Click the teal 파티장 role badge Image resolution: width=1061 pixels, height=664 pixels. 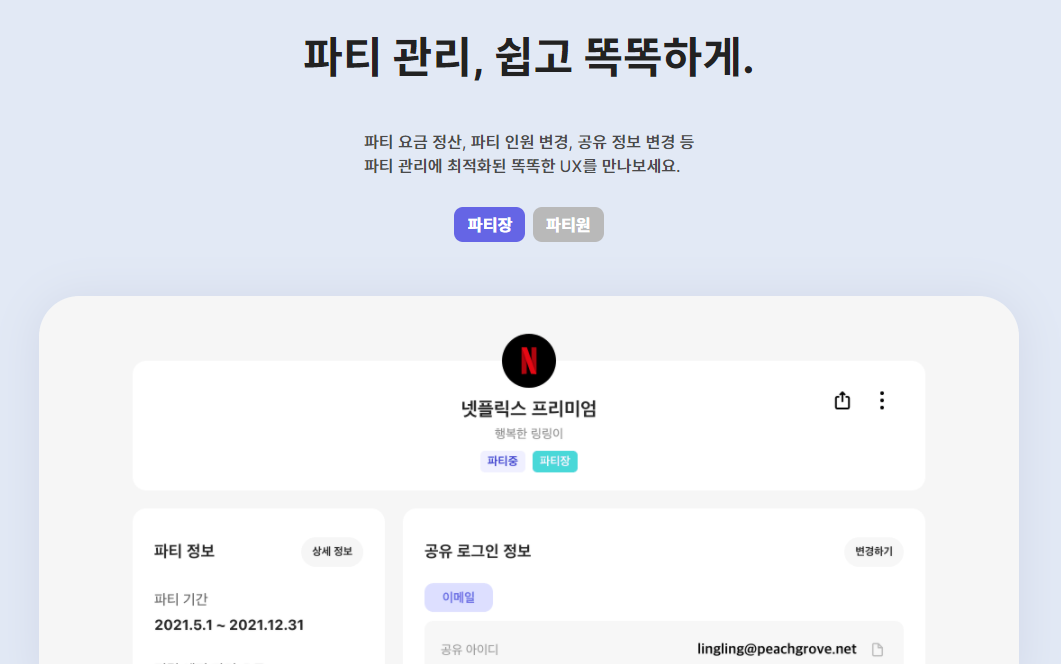click(555, 461)
